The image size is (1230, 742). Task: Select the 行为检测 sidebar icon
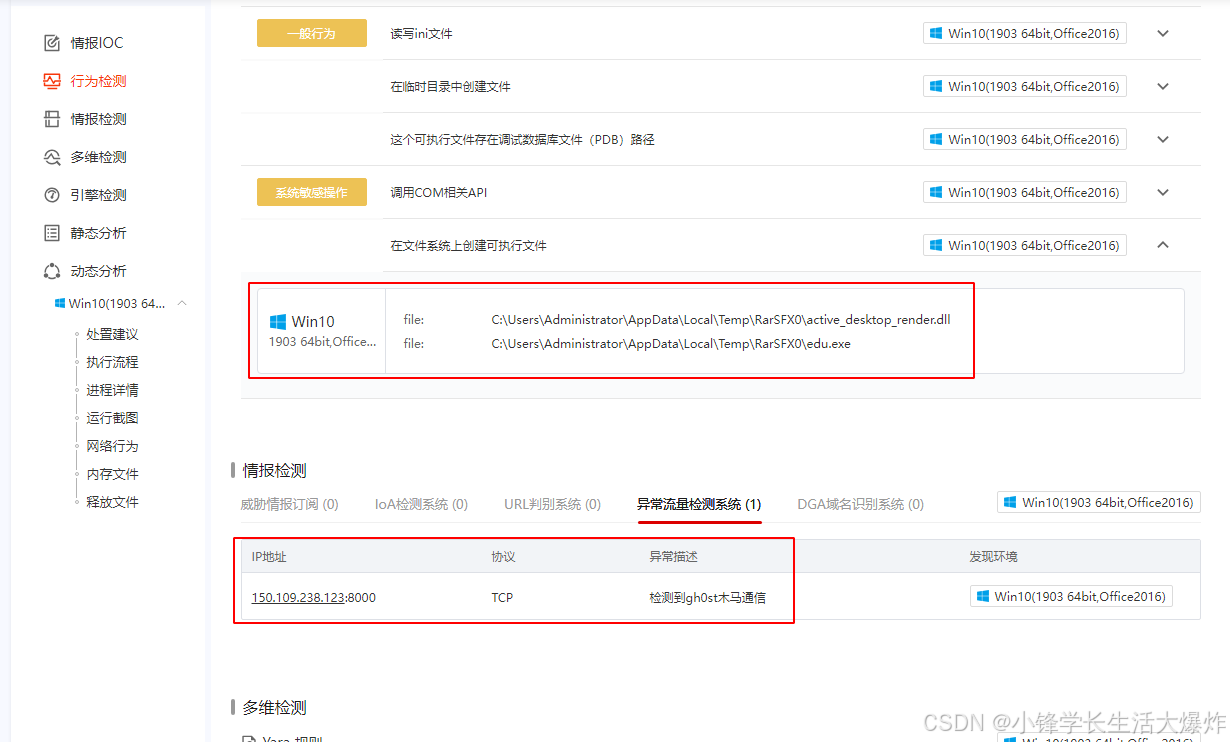[x=52, y=81]
